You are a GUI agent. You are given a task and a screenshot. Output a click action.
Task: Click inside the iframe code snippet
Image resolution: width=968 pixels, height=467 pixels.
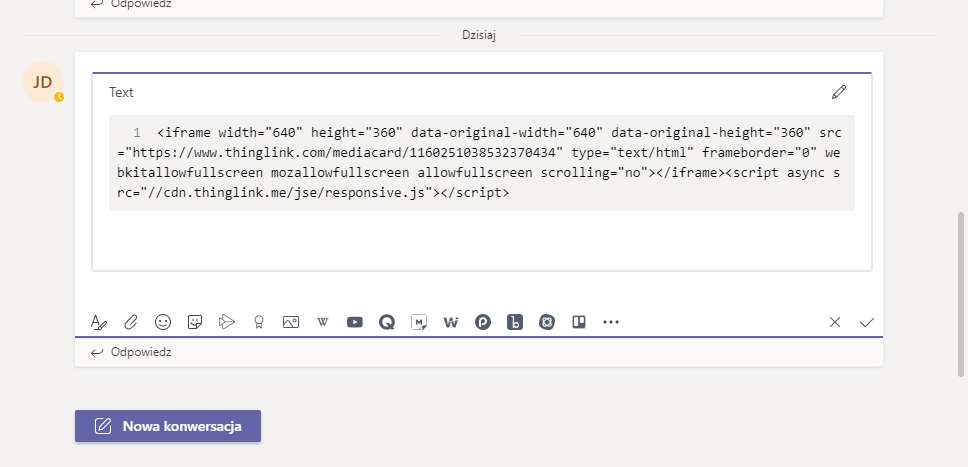click(482, 163)
